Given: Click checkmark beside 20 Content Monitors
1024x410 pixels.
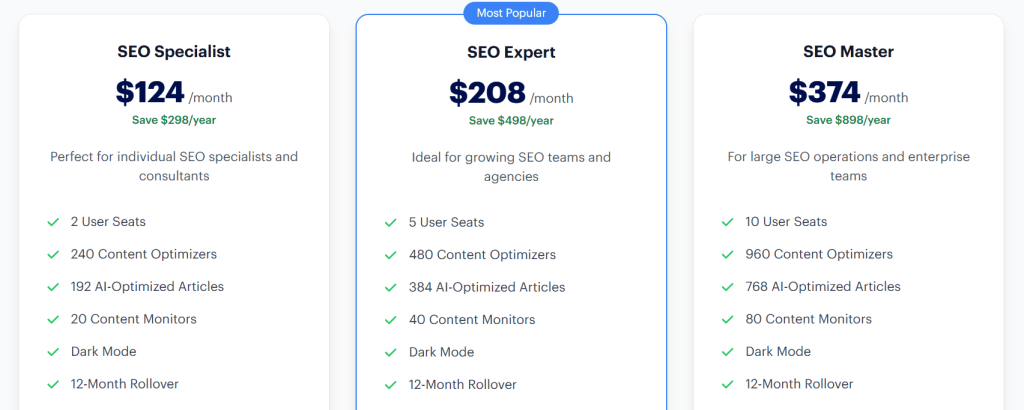Looking at the screenshot, I should pos(53,319).
